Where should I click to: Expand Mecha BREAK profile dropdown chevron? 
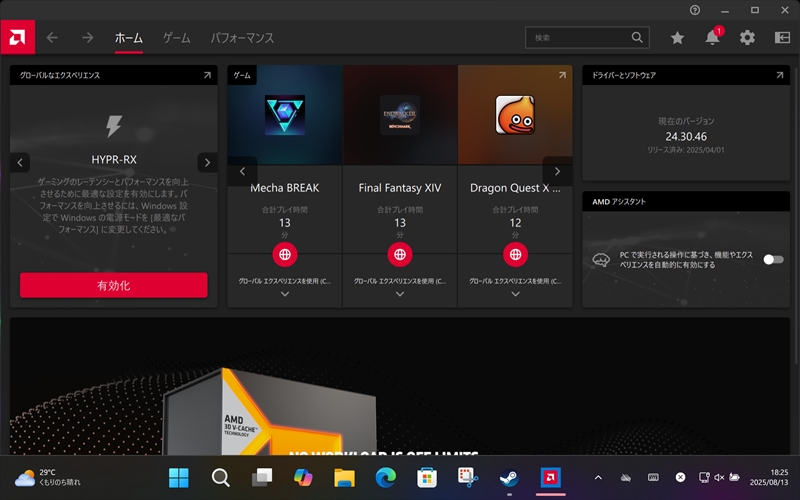click(285, 294)
